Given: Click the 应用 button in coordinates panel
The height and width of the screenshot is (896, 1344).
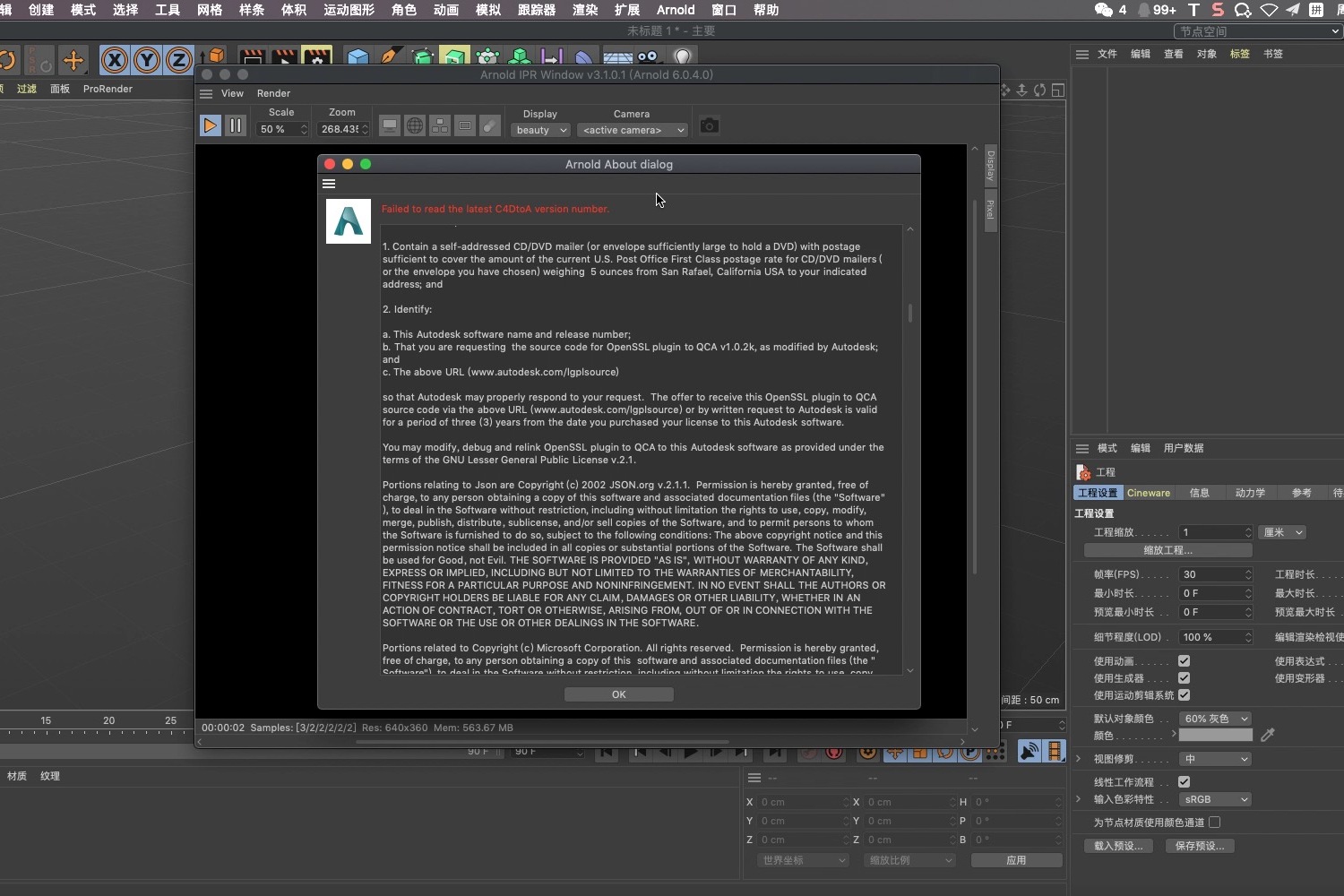Looking at the screenshot, I should 1016,860.
